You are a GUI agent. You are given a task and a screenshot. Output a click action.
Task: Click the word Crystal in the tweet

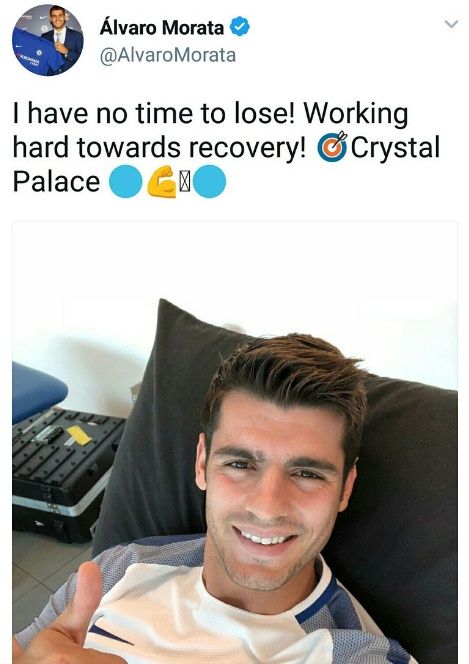click(x=395, y=148)
